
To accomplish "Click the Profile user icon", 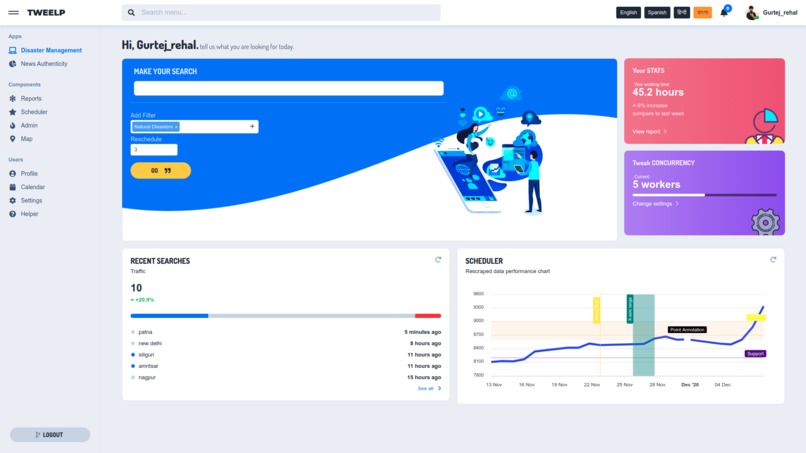I will pyautogui.click(x=12, y=174).
